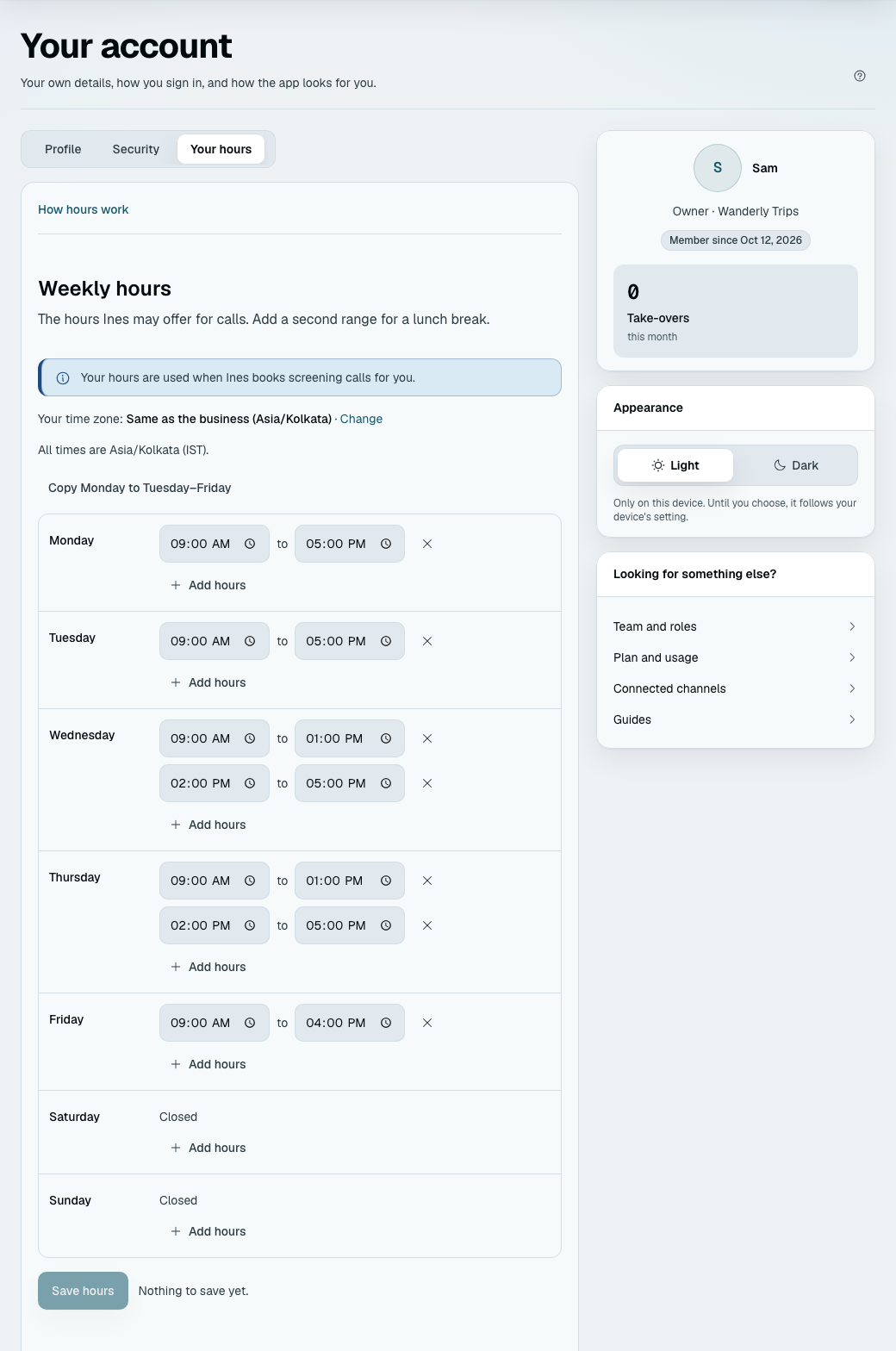This screenshot has width=896, height=1351.
Task: Open clock picker for Friday end time
Action: (386, 1023)
